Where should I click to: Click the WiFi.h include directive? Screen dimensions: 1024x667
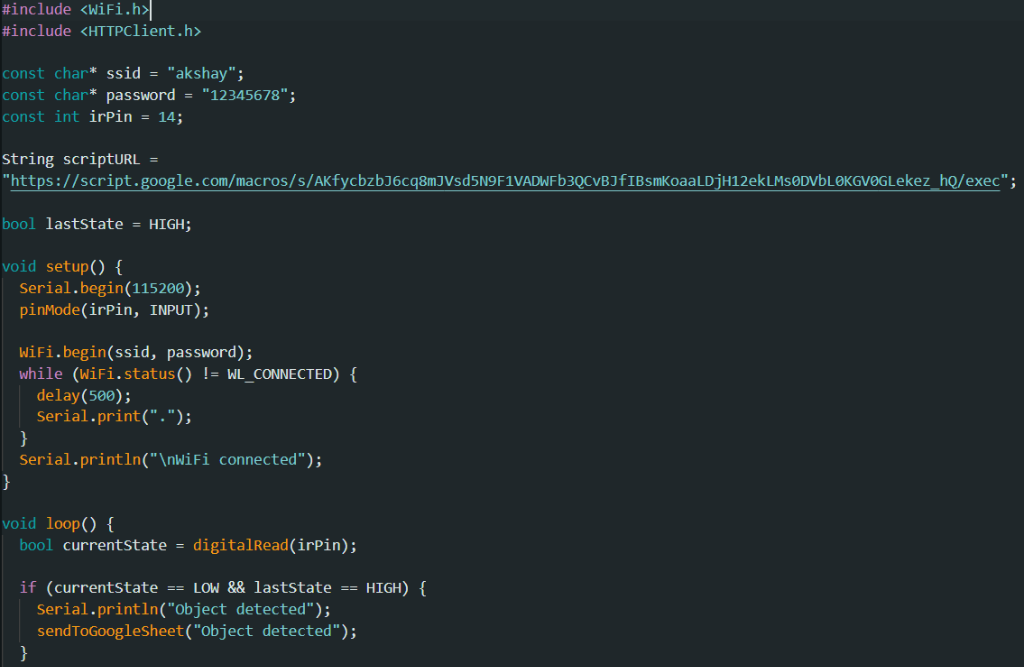tap(75, 9)
